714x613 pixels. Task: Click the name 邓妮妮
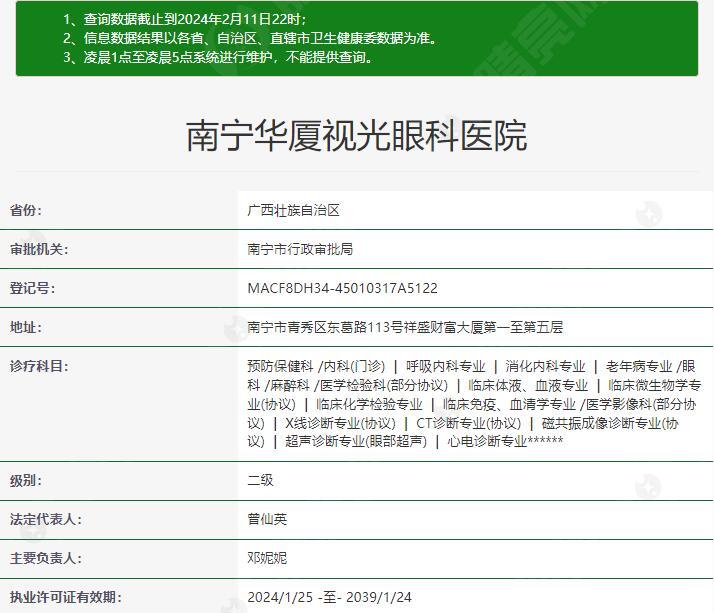pos(267,558)
